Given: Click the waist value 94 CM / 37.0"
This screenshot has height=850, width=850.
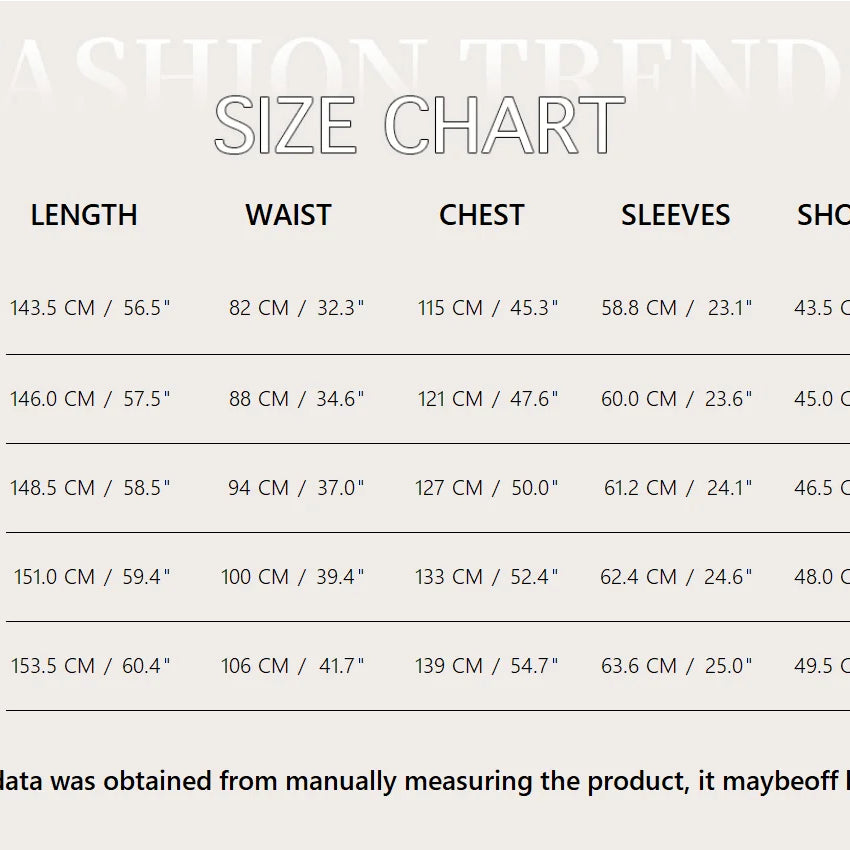Looking at the screenshot, I should pyautogui.click(x=296, y=488).
